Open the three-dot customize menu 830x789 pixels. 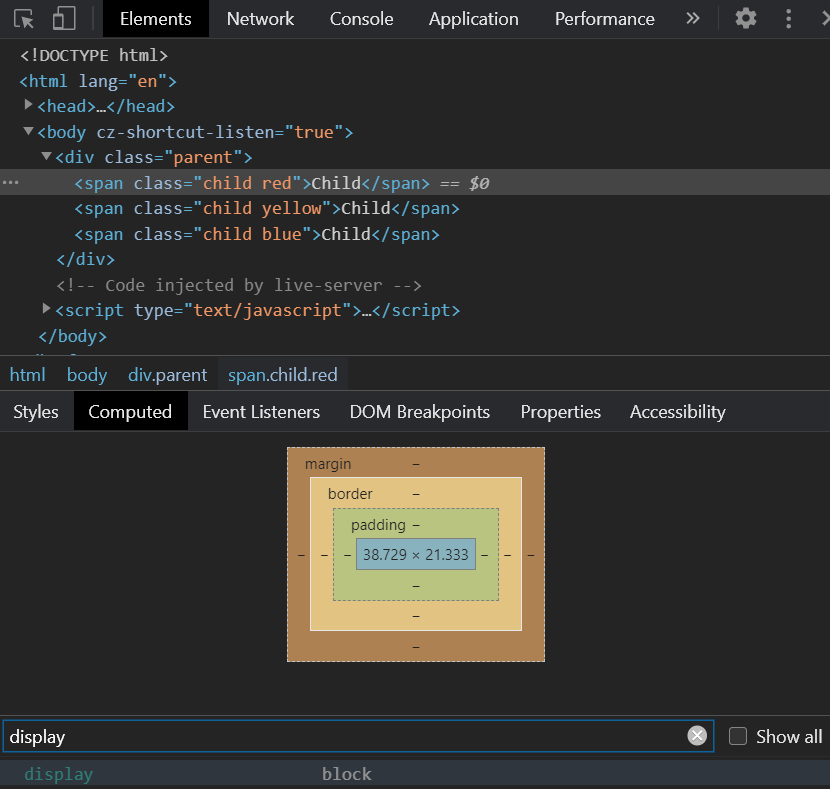point(788,19)
